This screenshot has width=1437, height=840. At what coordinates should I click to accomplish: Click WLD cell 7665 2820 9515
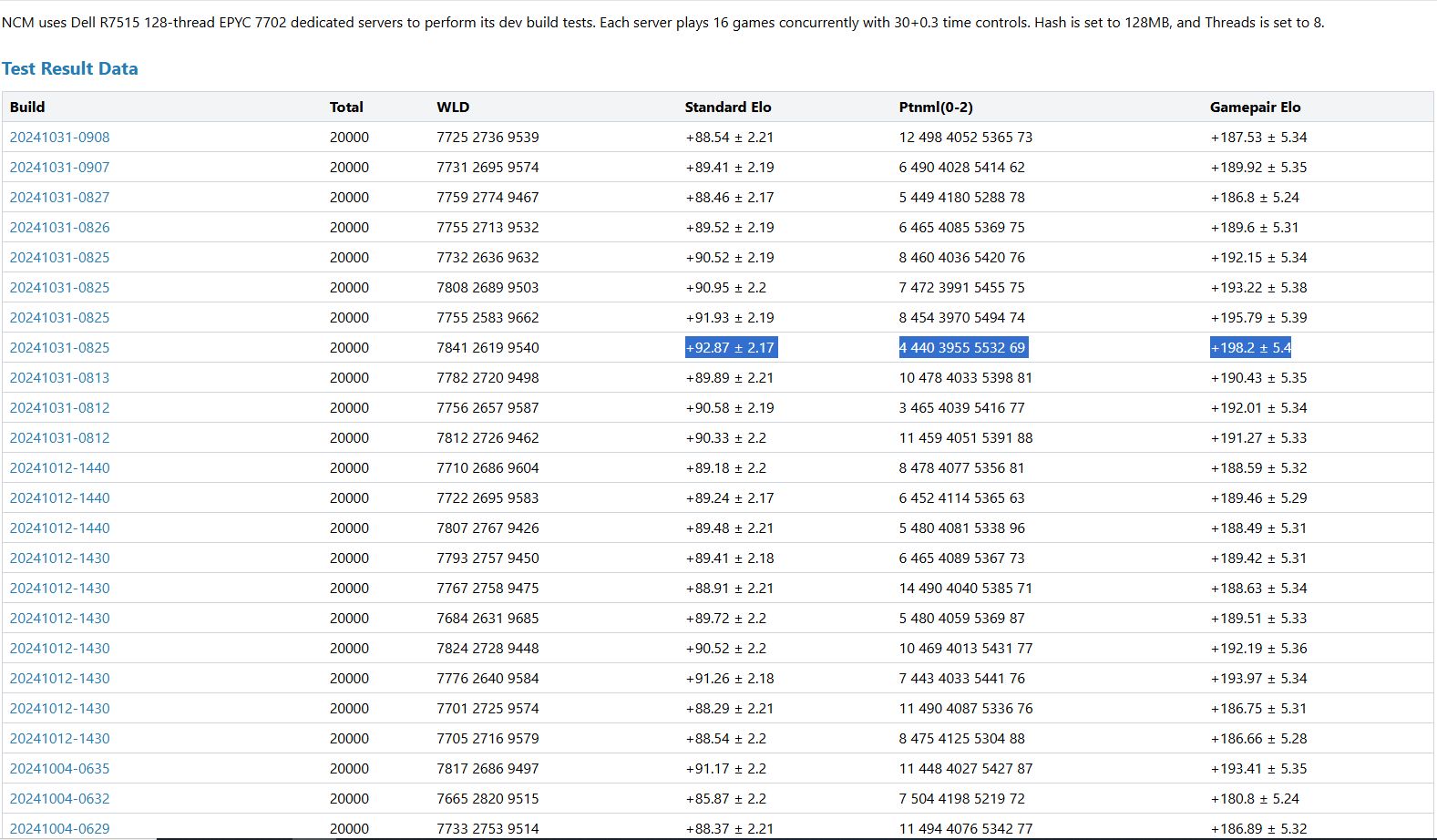[488, 798]
